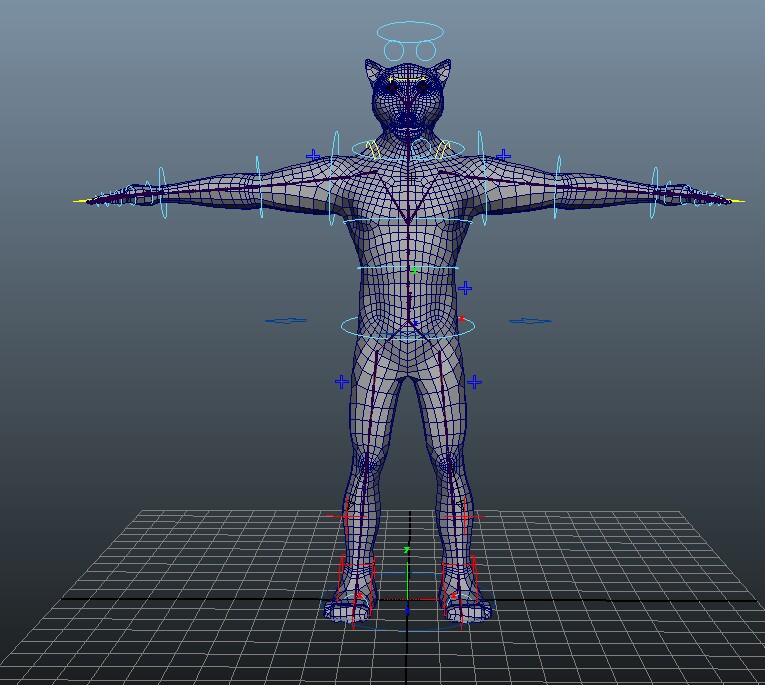Pick the blue plus locator by screen-left thigh
Screen dimensions: 765x685
(342, 382)
